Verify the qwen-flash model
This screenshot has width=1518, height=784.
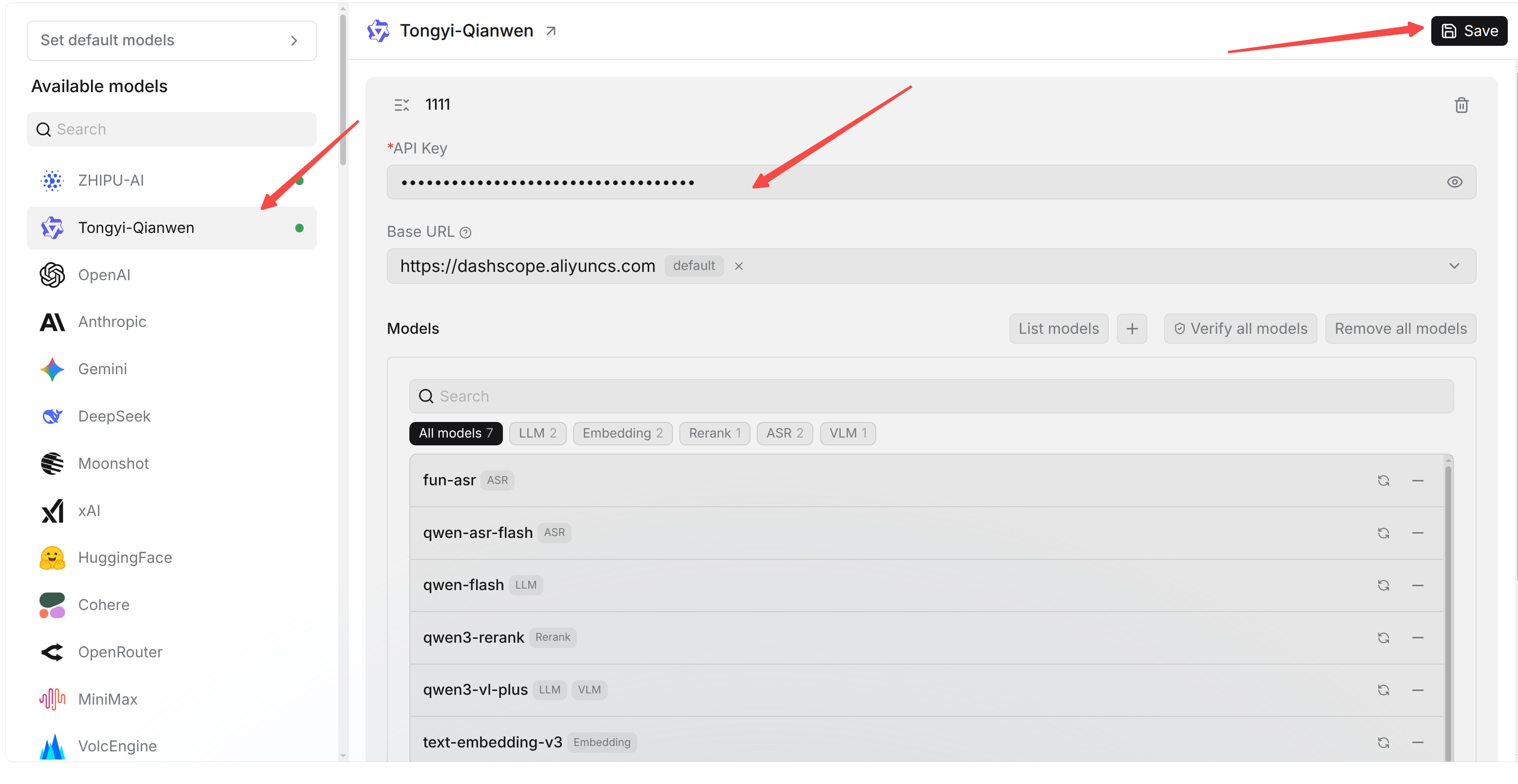pos(1383,586)
